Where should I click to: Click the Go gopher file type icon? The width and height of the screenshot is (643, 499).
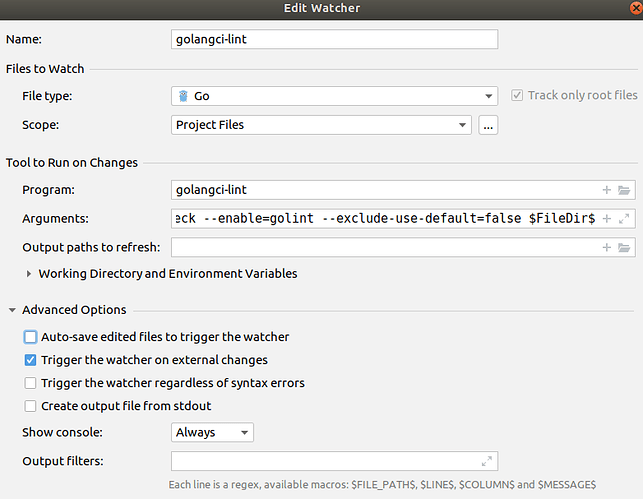pos(183,96)
